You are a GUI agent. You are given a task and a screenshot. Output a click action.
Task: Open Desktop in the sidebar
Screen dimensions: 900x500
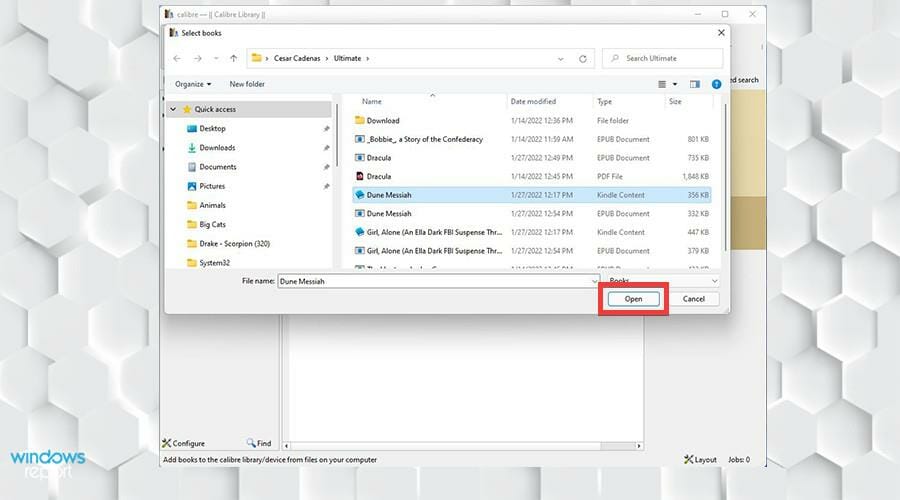pos(212,129)
